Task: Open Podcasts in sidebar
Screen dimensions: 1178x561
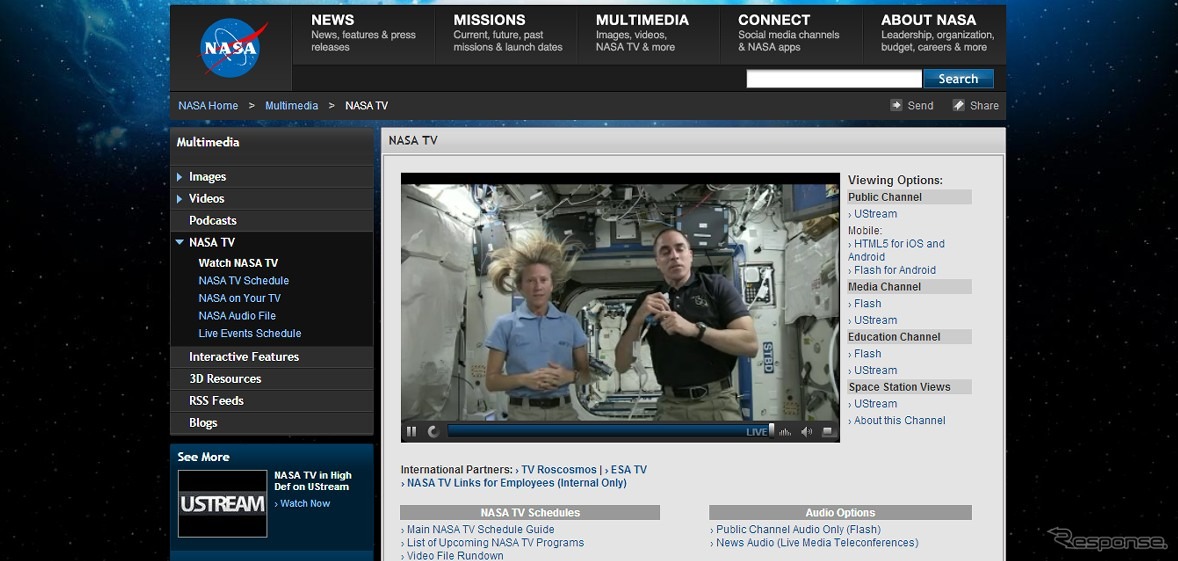Action: point(213,221)
